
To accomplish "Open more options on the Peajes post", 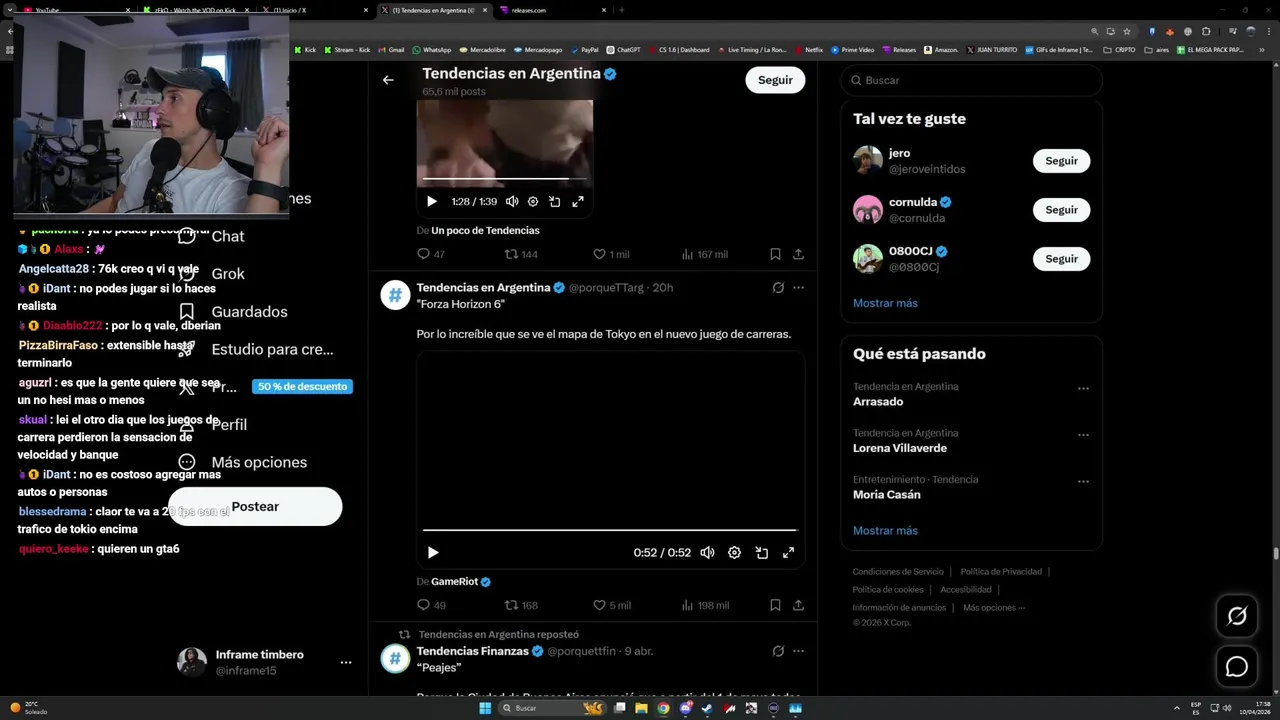I will pyautogui.click(x=798, y=651).
